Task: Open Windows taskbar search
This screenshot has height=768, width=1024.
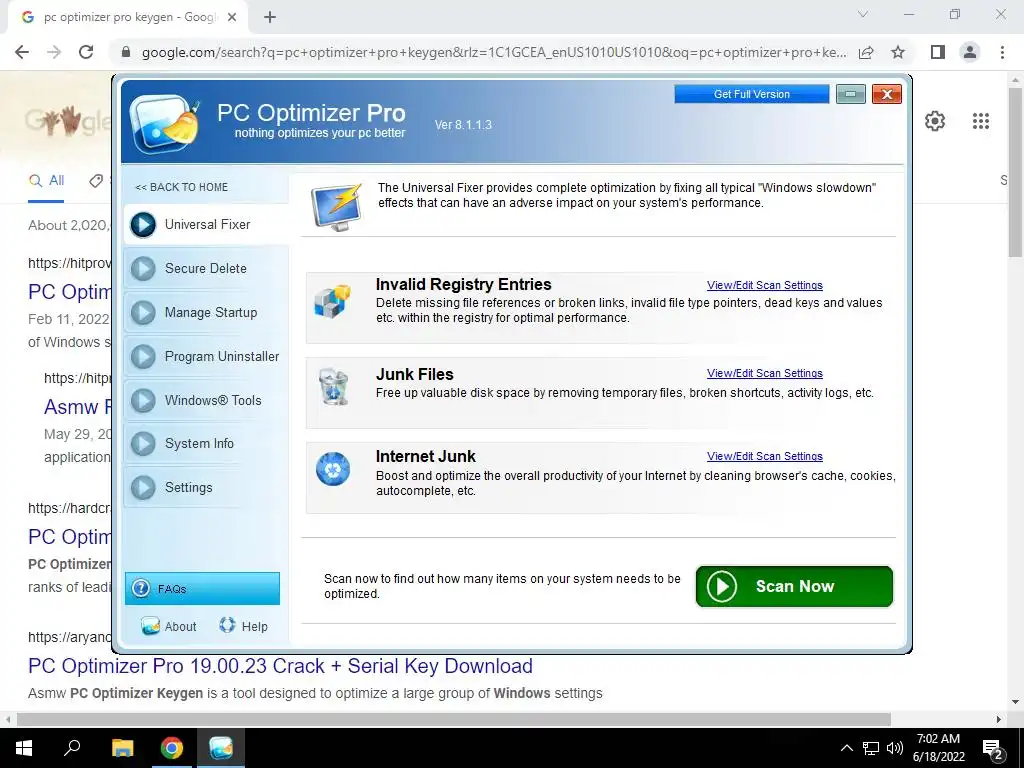Action: [x=72, y=748]
